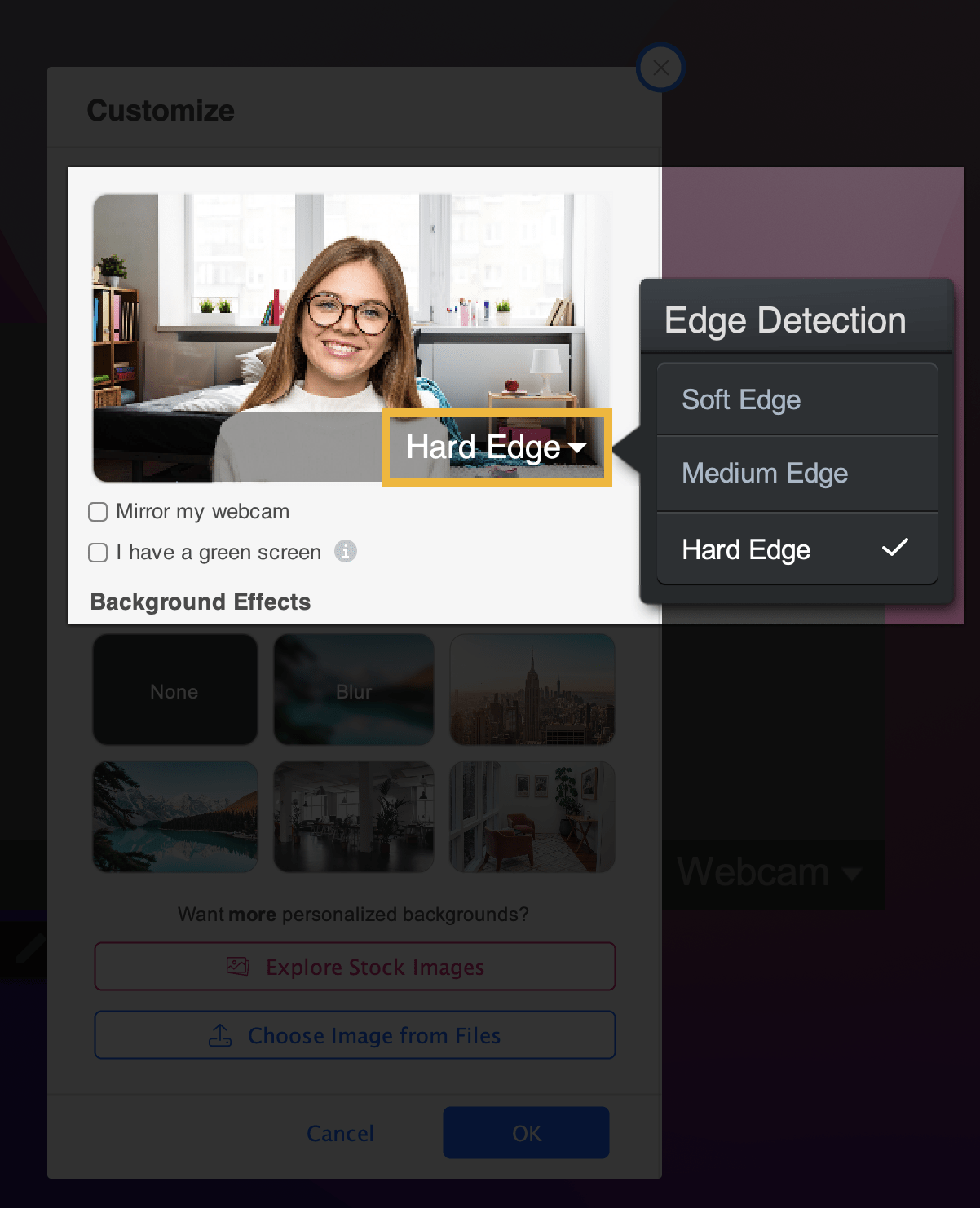Click the image icon in Explore Stock Images
Viewport: 980px width, 1208px height.
coord(237,967)
